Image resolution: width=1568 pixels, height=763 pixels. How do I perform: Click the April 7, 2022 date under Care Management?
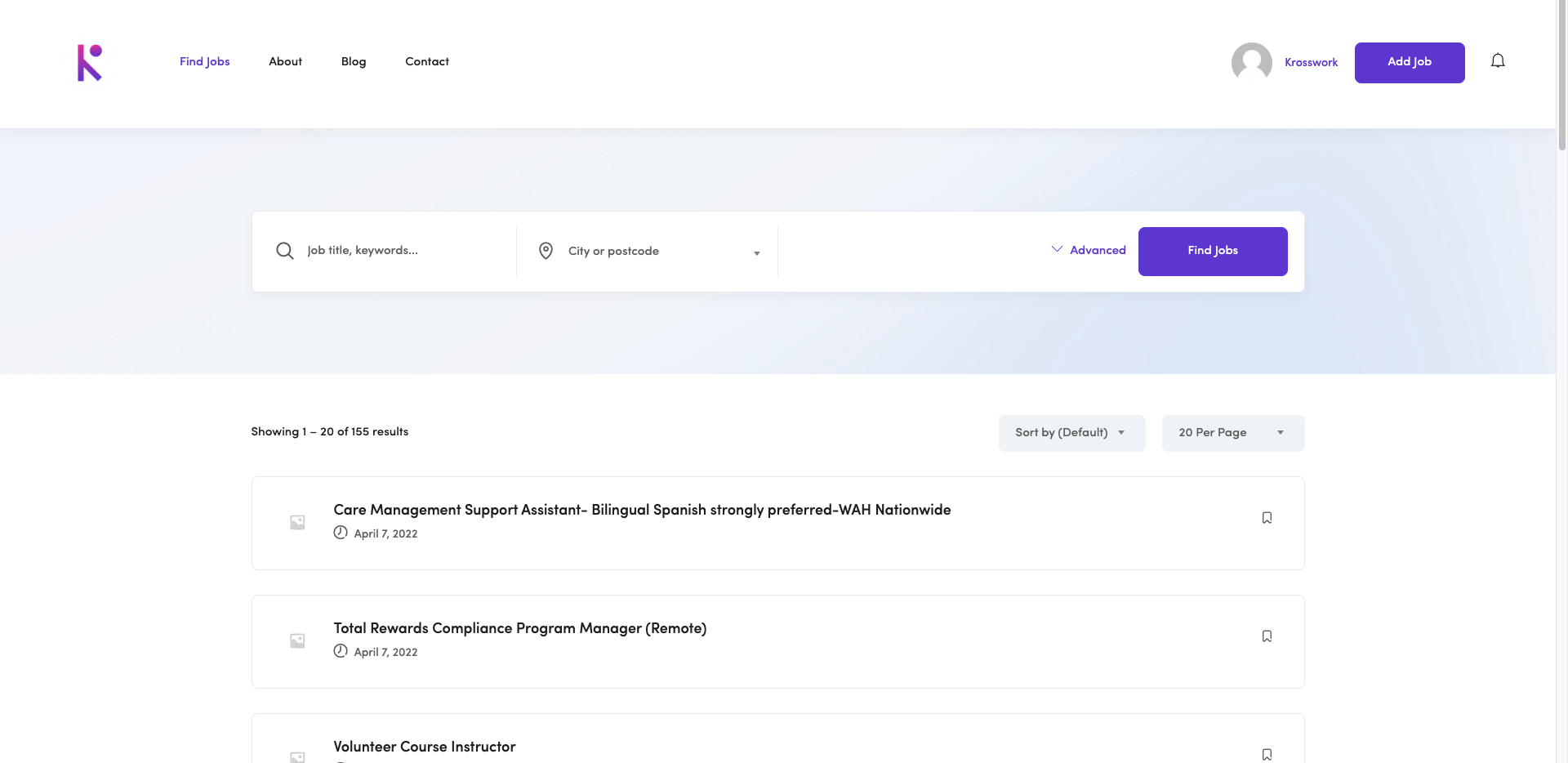[x=385, y=534]
